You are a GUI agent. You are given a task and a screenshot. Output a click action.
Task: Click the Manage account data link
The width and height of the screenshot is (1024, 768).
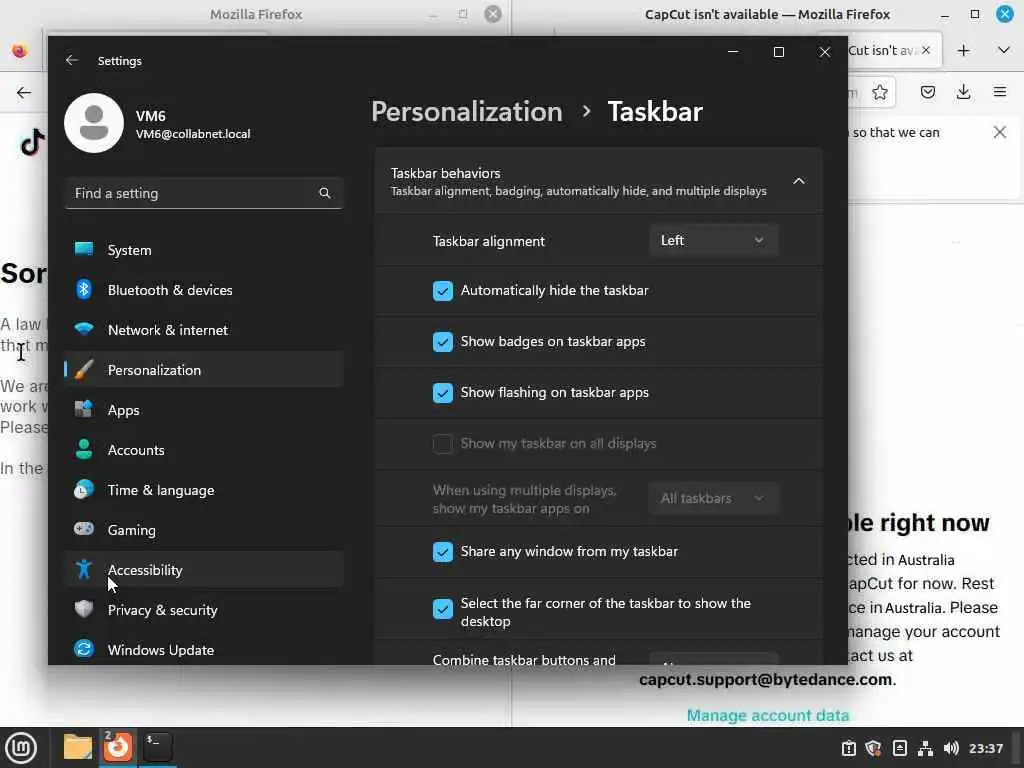click(767, 715)
